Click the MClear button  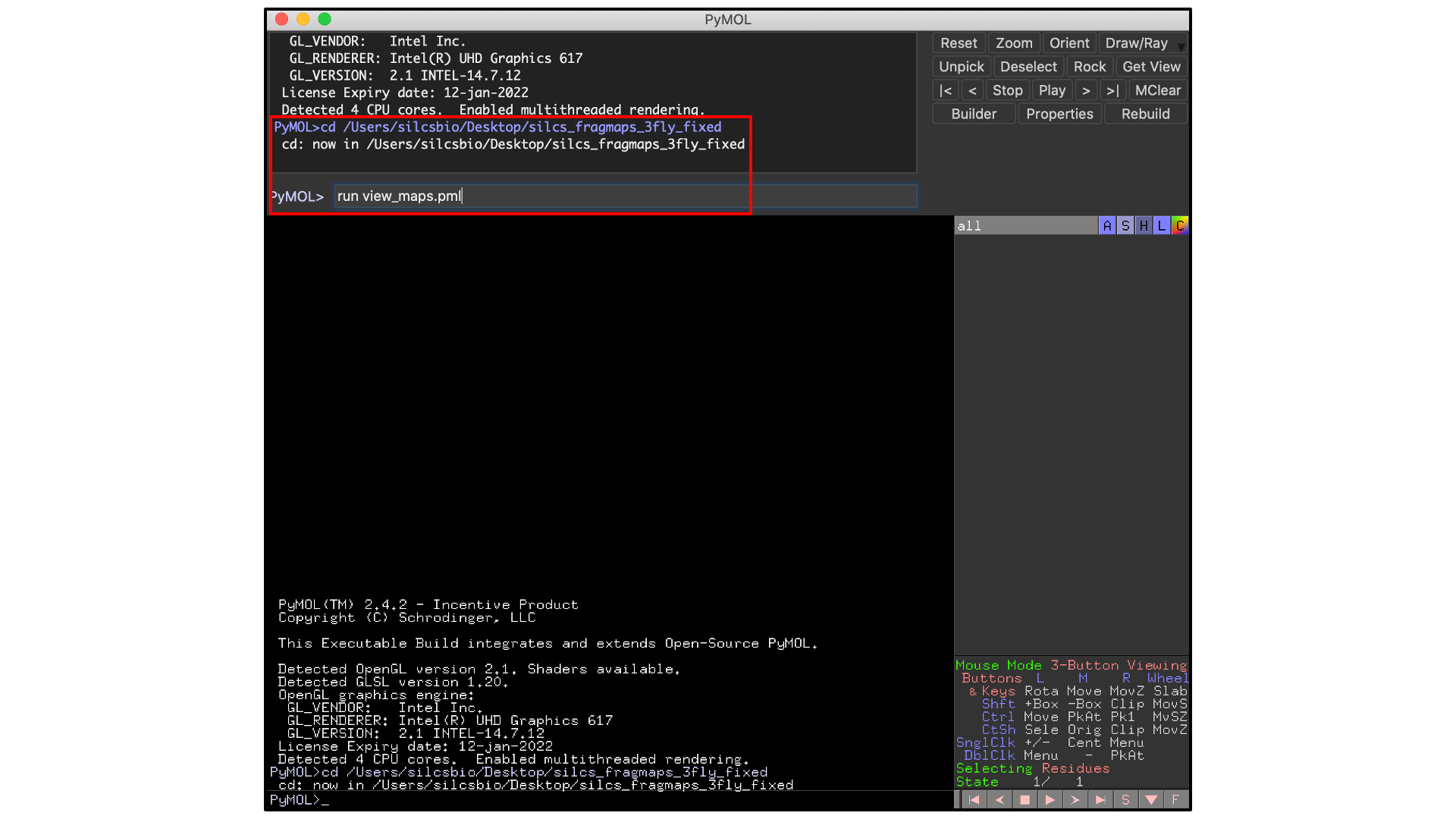coord(1158,90)
